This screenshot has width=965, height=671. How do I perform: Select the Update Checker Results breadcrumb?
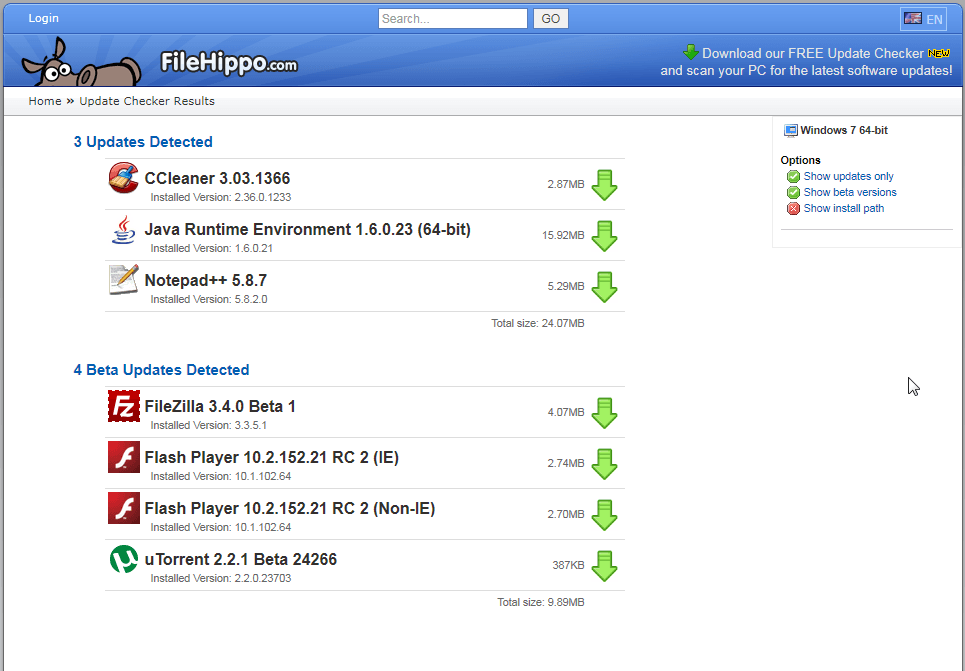[x=146, y=101]
